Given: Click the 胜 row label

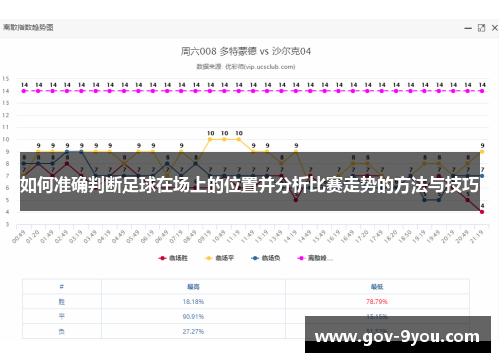Looking at the screenshot, I should pos(62,302).
